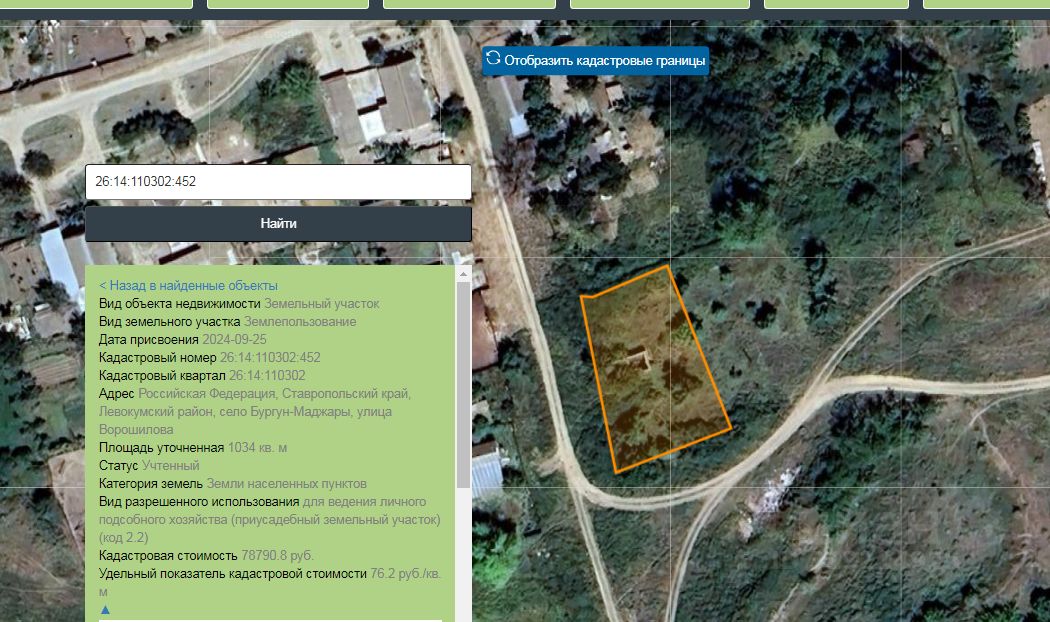
Task: Click the Площадь уточненная value 1034 кв. м
Action: tap(257, 447)
